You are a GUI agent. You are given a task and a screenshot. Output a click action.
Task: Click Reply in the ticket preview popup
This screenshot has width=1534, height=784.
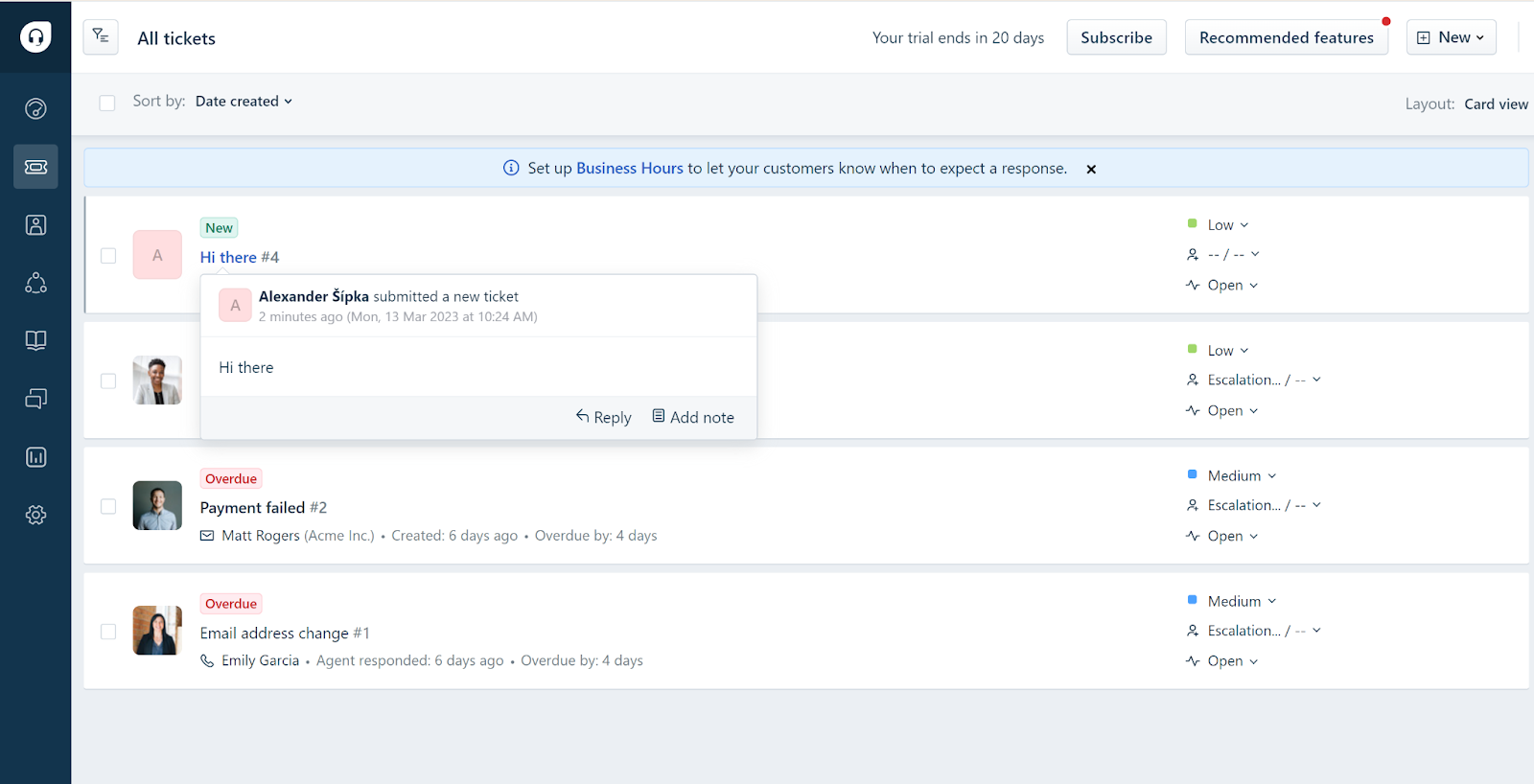click(x=604, y=417)
